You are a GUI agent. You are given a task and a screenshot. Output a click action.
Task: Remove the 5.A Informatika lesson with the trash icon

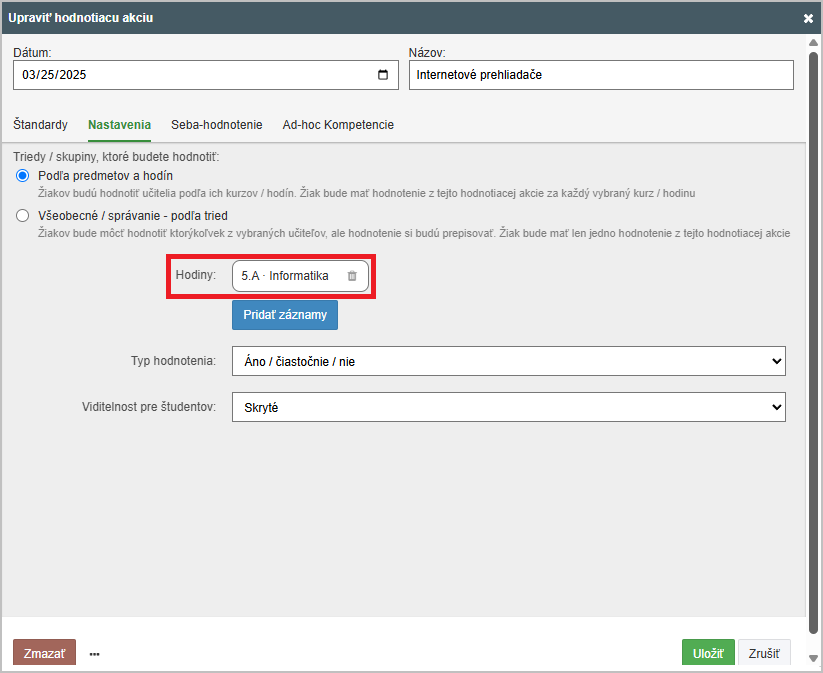click(x=352, y=276)
